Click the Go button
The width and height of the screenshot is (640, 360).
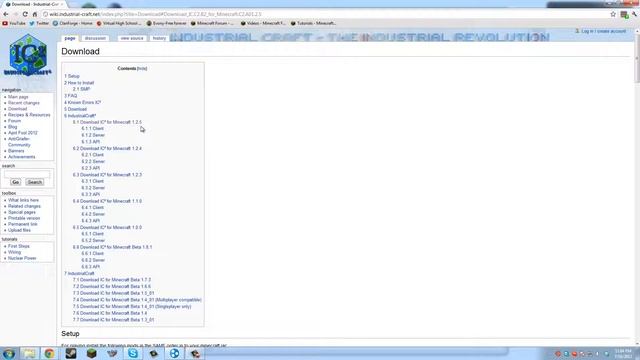(x=16, y=182)
